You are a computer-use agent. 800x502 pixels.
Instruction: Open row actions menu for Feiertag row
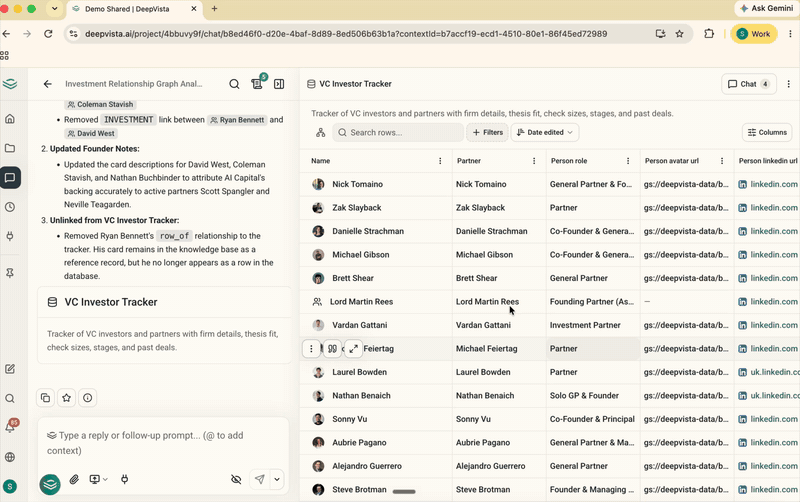[311, 349]
